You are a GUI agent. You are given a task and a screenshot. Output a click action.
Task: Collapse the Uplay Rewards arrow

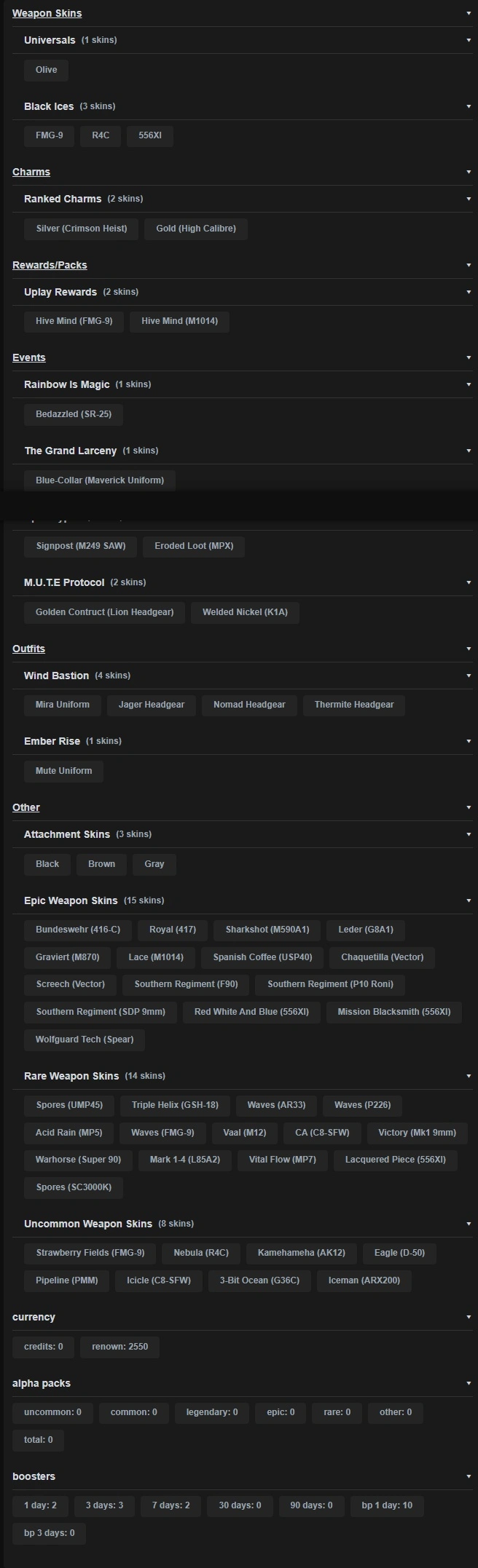point(469,292)
